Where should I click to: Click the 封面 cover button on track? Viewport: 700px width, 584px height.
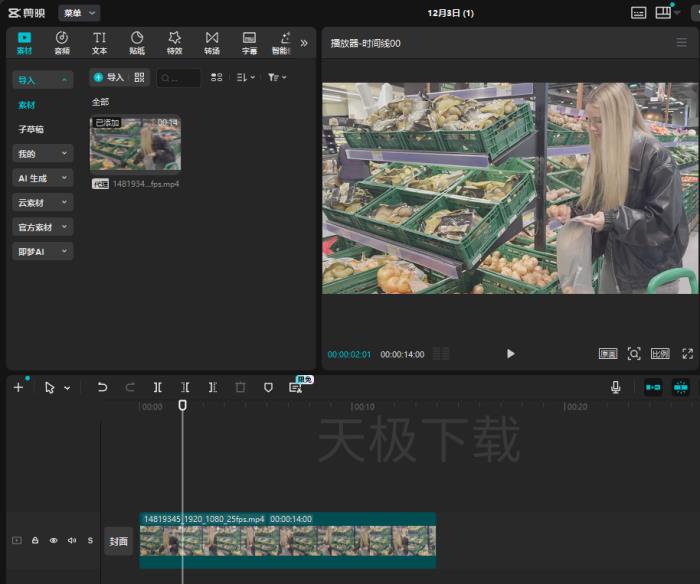(x=118, y=541)
